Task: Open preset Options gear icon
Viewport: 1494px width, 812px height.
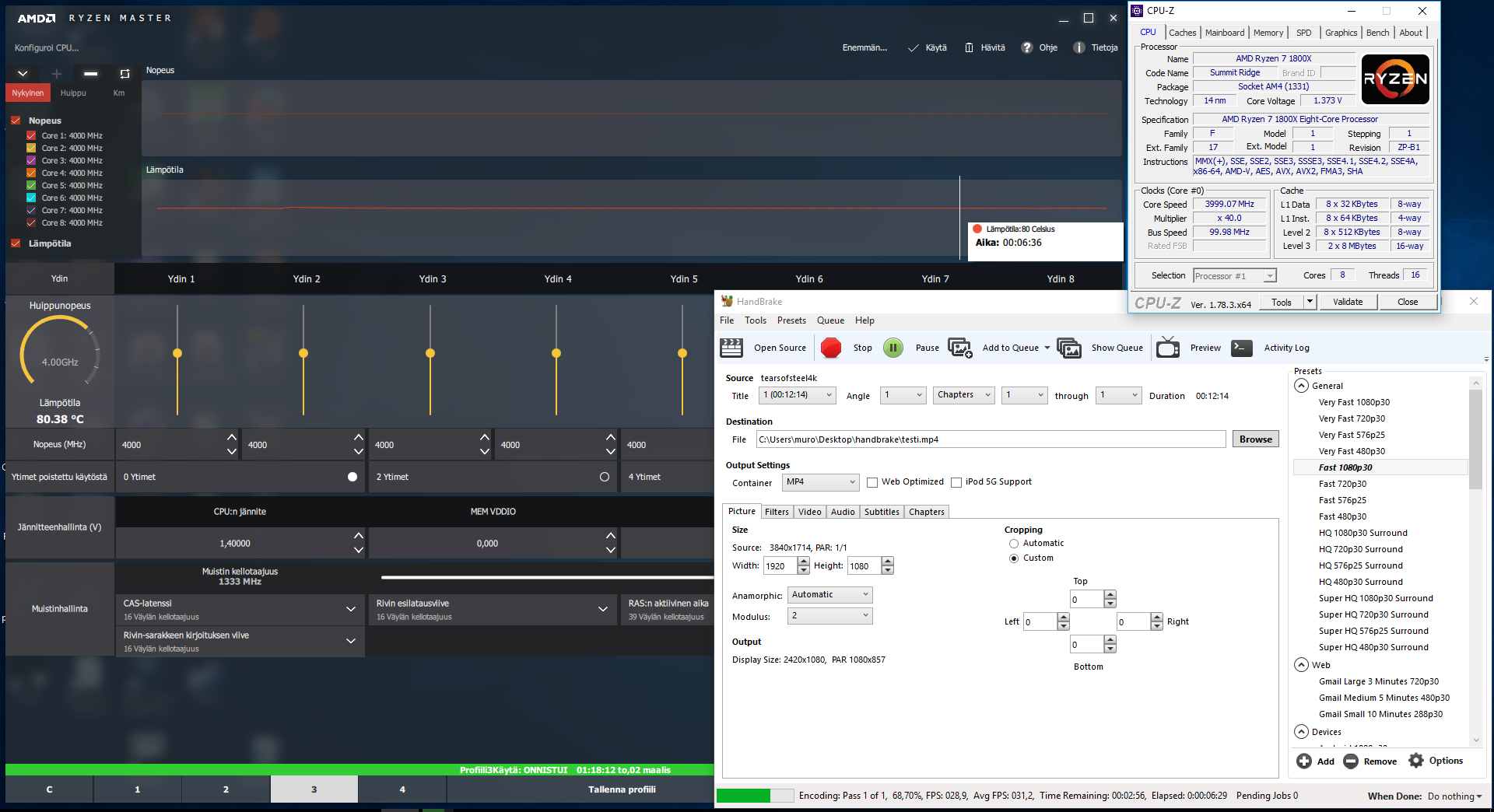Action: (1416, 761)
